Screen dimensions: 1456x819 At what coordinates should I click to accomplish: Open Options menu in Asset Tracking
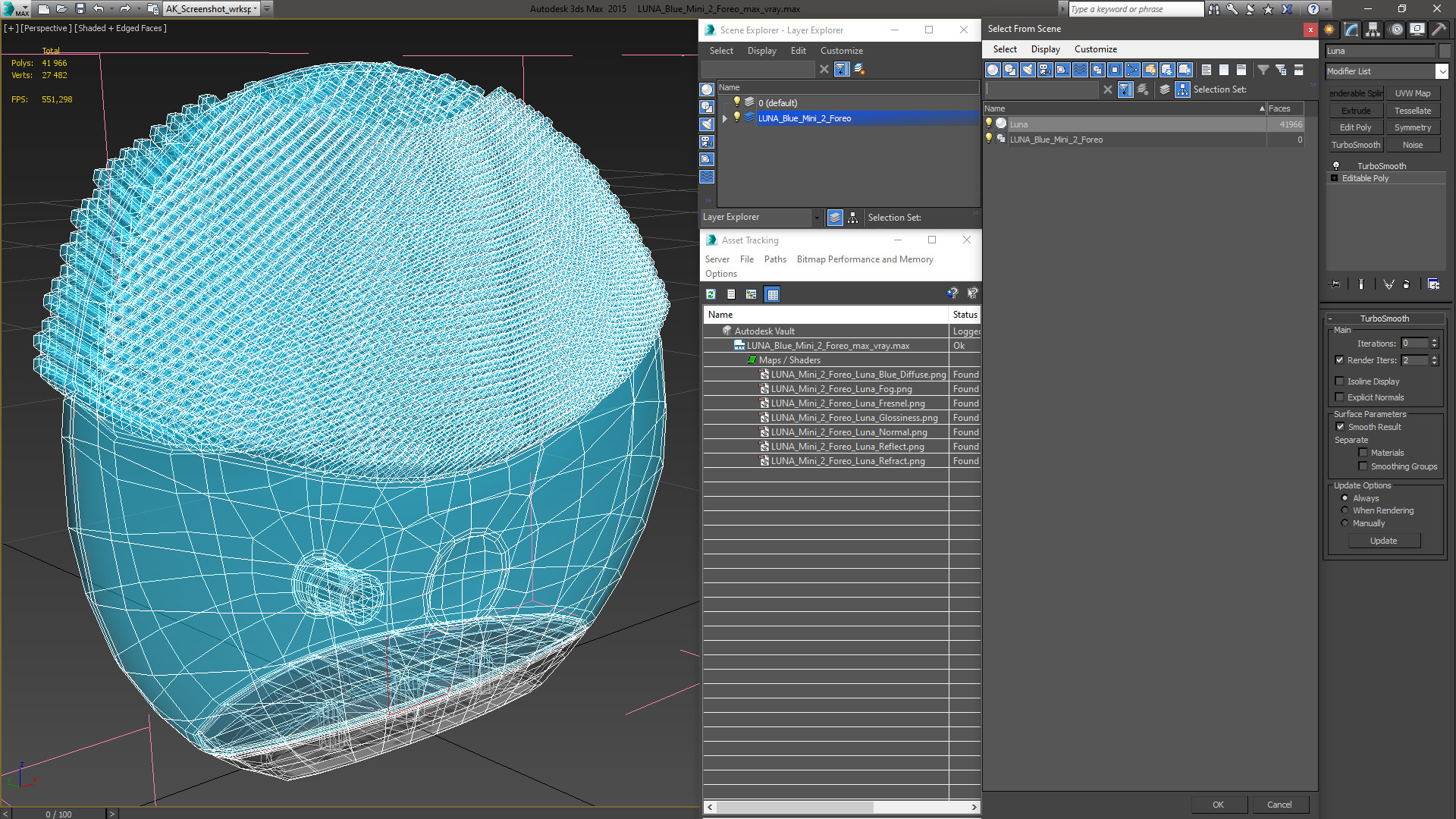(x=720, y=274)
